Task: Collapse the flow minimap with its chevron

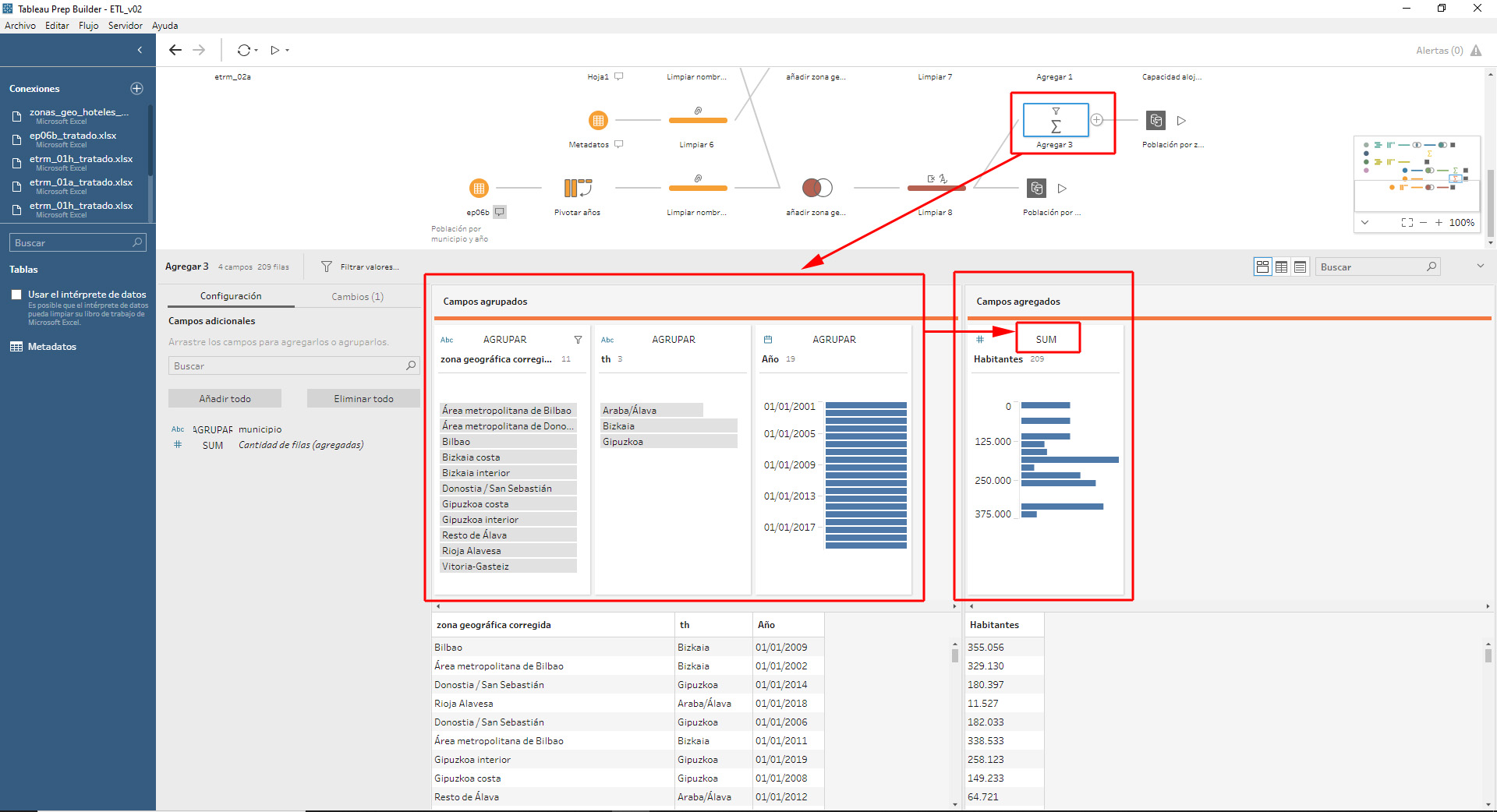Action: (x=1365, y=222)
